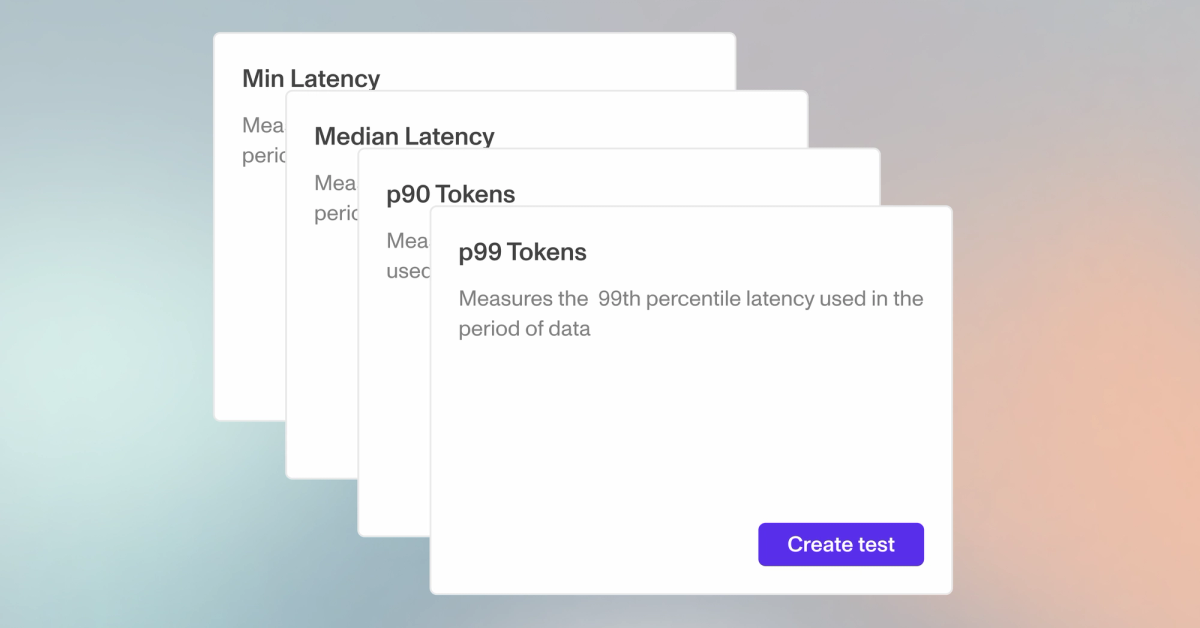Viewport: 1200px width, 628px height.
Task: Click truncated 'perio' text on Median Latency card
Action: [336, 214]
